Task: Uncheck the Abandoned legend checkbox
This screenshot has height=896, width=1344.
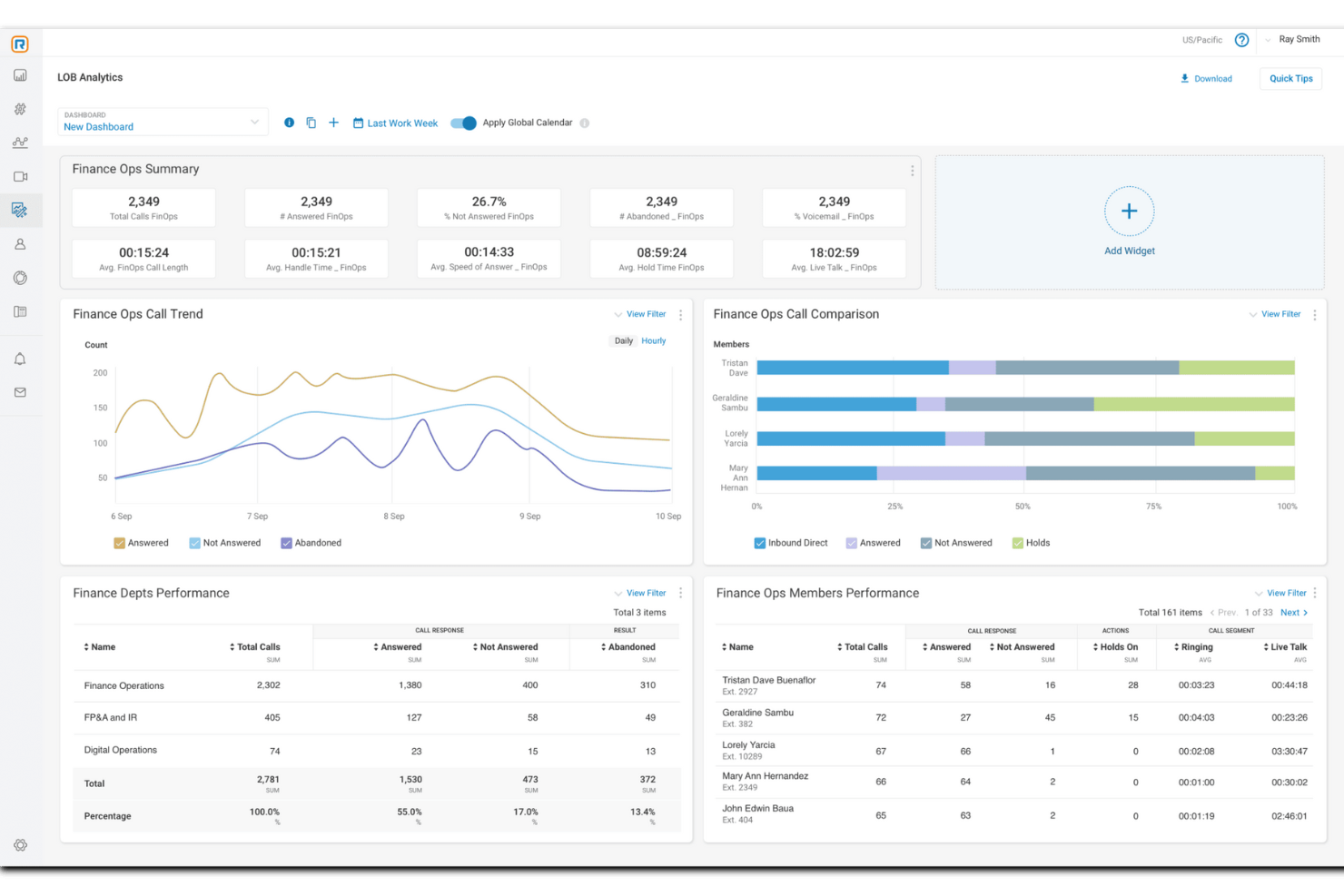Action: click(285, 542)
